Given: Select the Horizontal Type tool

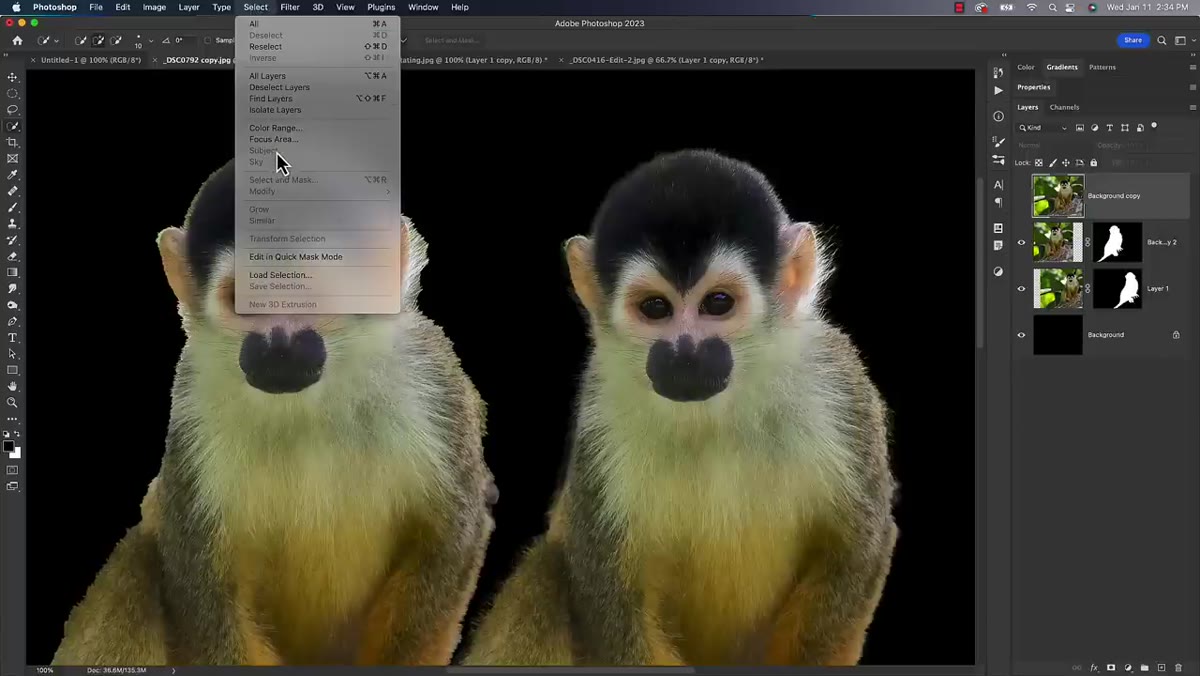Looking at the screenshot, I should (13, 338).
